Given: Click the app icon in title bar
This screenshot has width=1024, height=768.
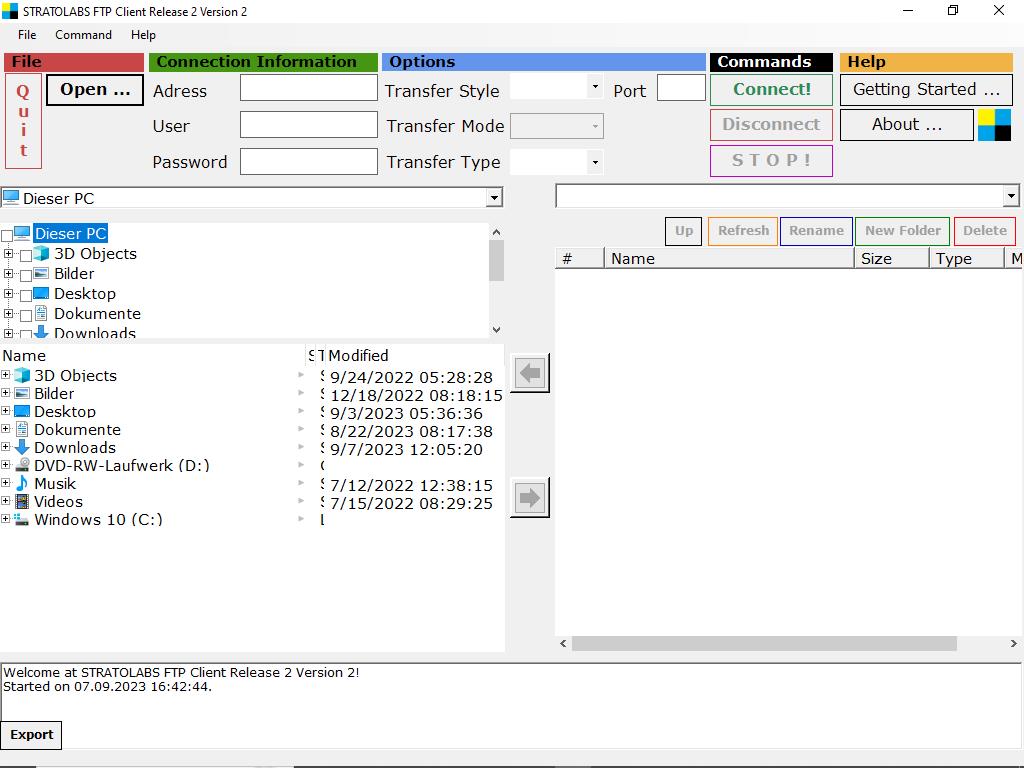Looking at the screenshot, I should tap(10, 11).
